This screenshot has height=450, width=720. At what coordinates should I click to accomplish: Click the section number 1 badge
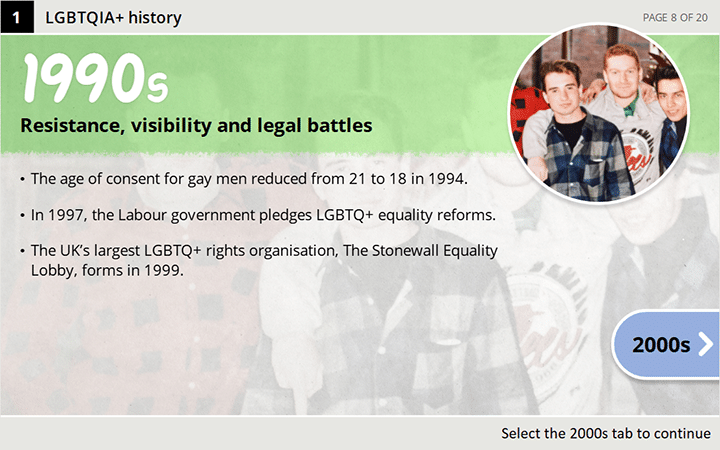pyautogui.click(x=16, y=16)
